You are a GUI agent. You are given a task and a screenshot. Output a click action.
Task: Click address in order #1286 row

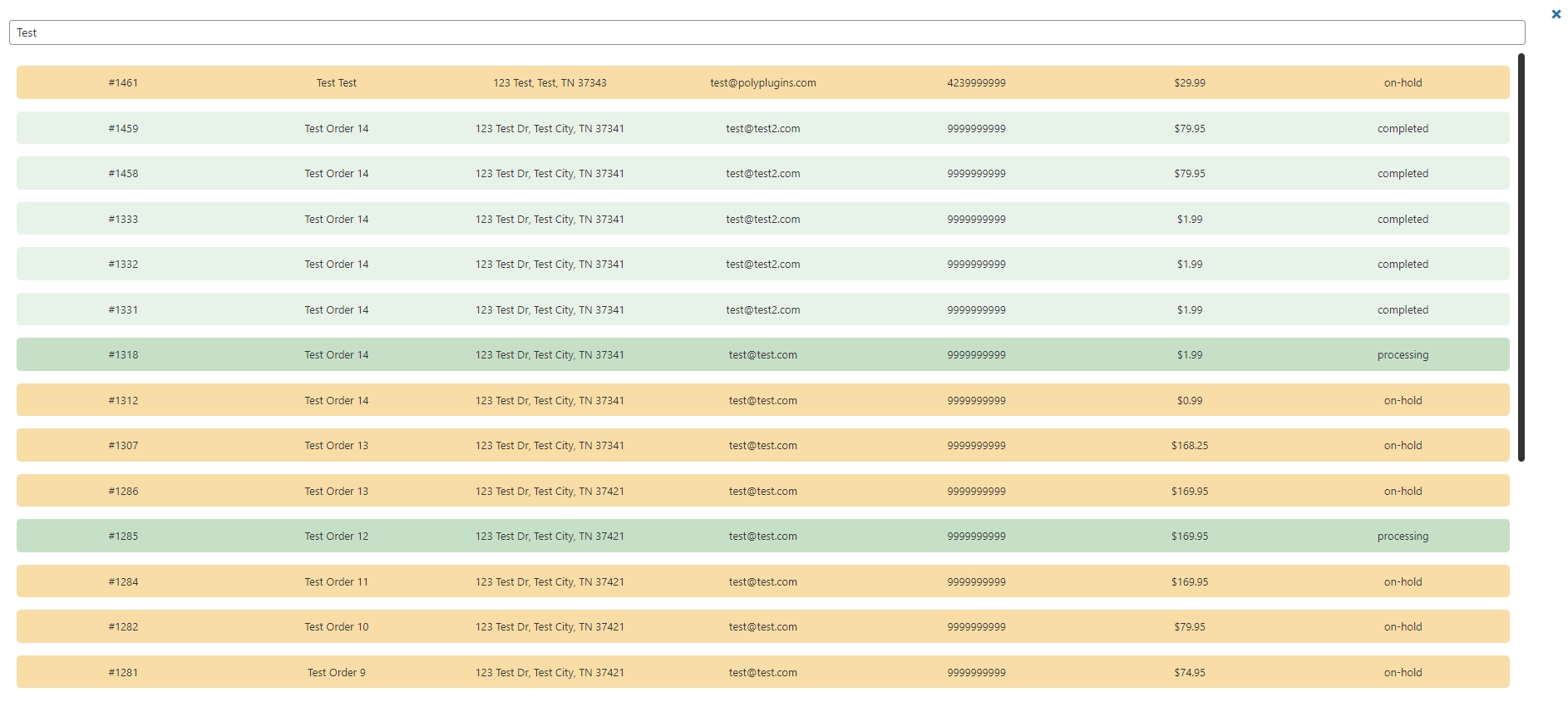pos(550,491)
